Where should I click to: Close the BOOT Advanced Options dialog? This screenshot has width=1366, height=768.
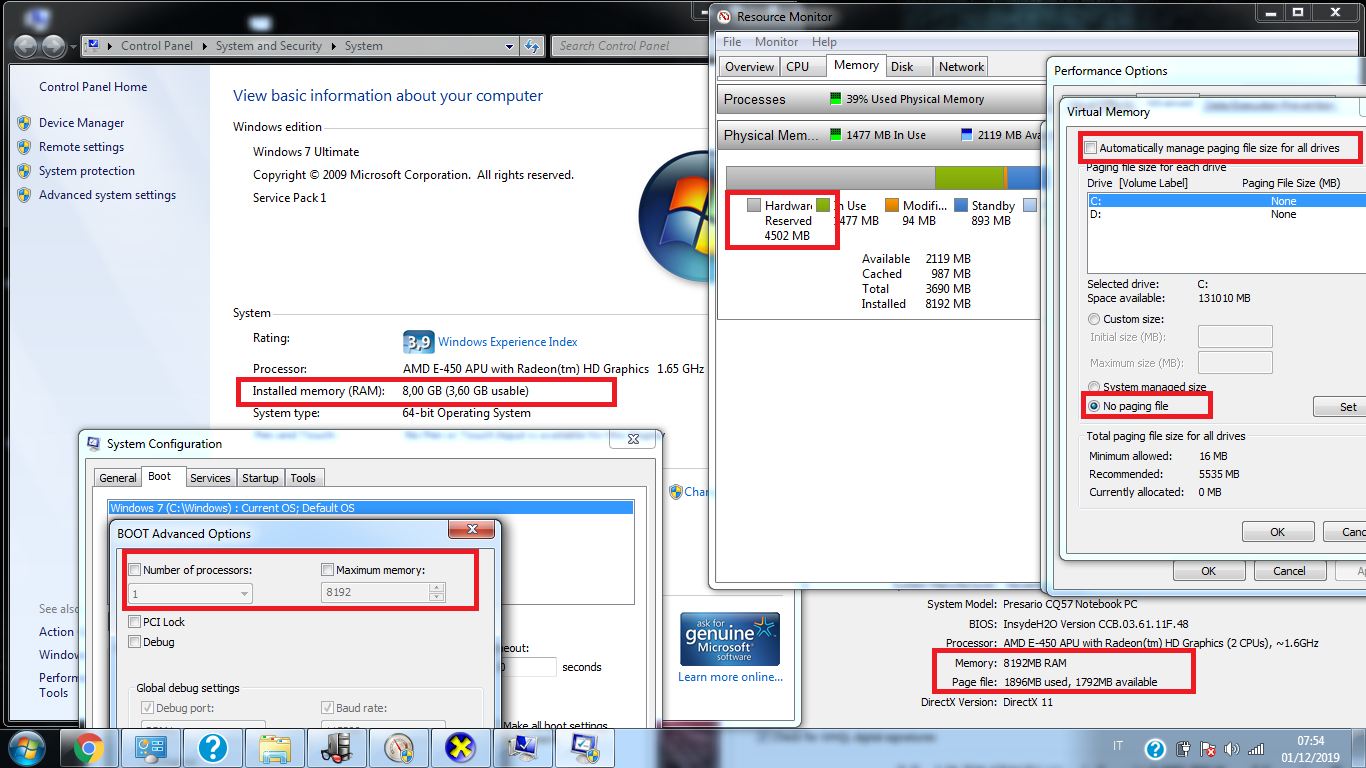[x=470, y=530]
